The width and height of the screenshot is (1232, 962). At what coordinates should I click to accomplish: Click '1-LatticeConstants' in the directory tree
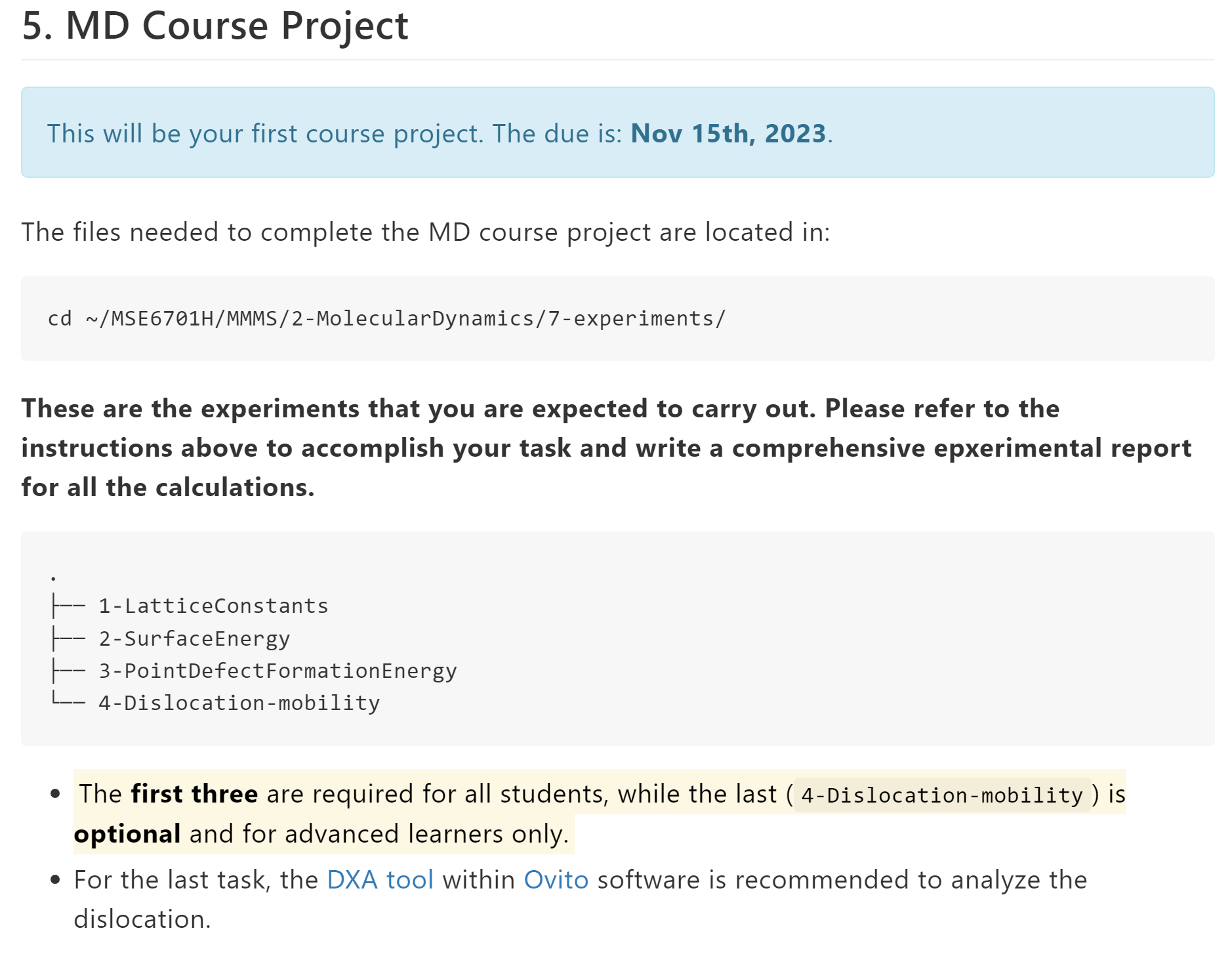(213, 606)
